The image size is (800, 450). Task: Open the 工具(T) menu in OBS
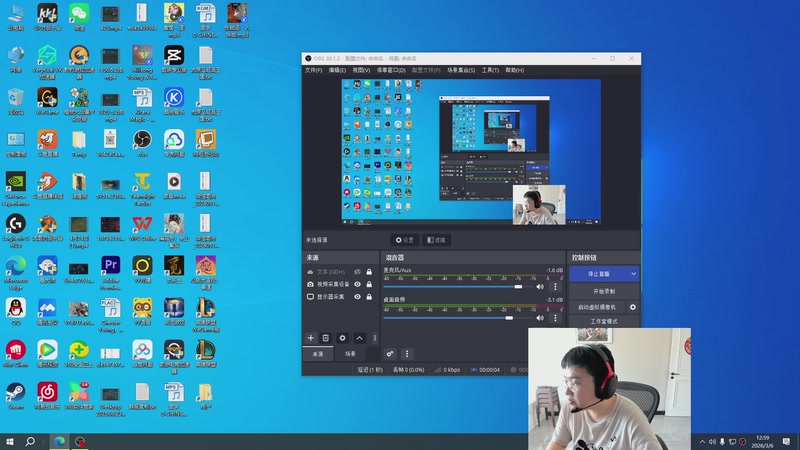point(490,70)
